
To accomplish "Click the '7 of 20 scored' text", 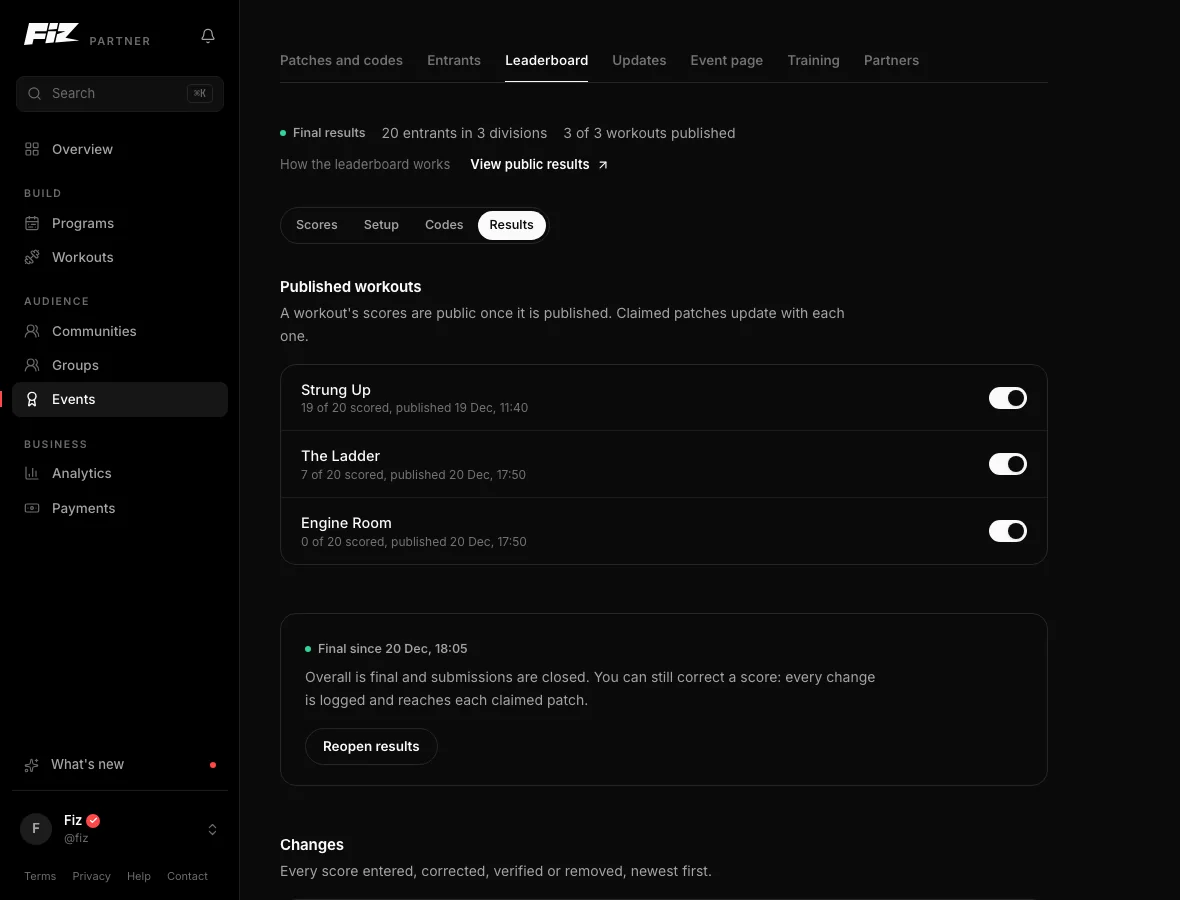I will click(x=342, y=475).
